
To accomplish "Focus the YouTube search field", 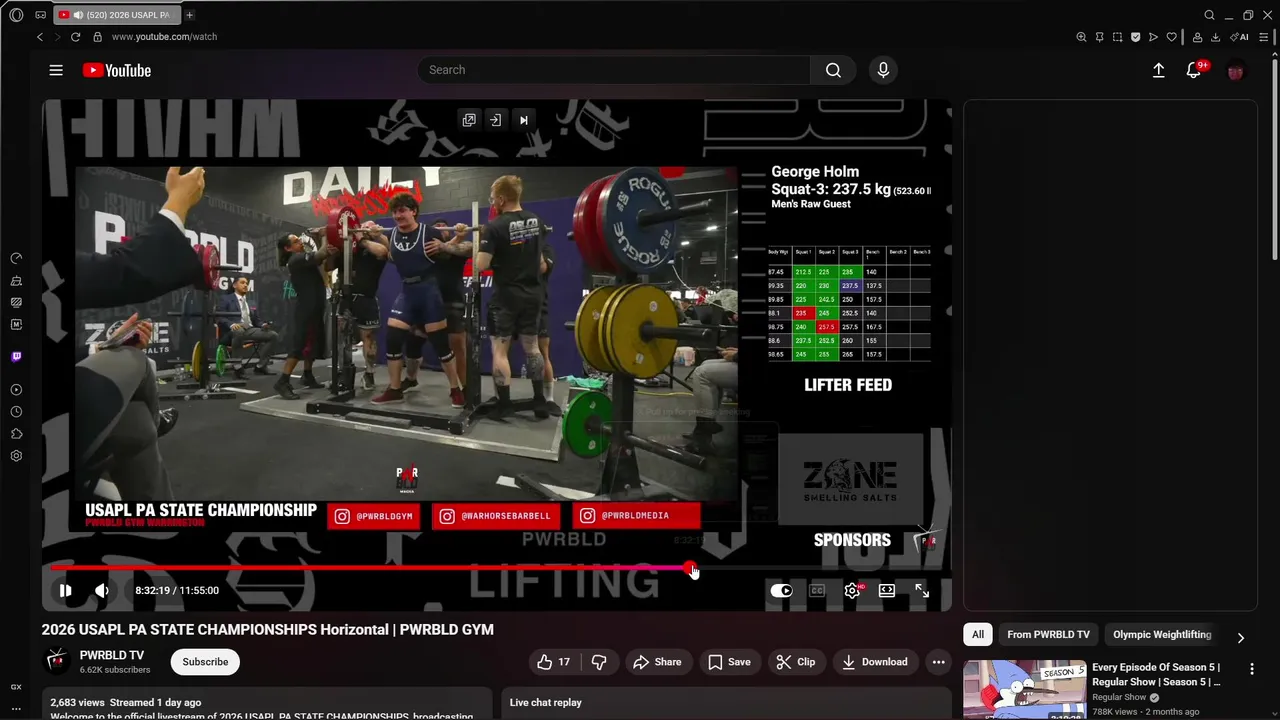I will click(x=614, y=70).
